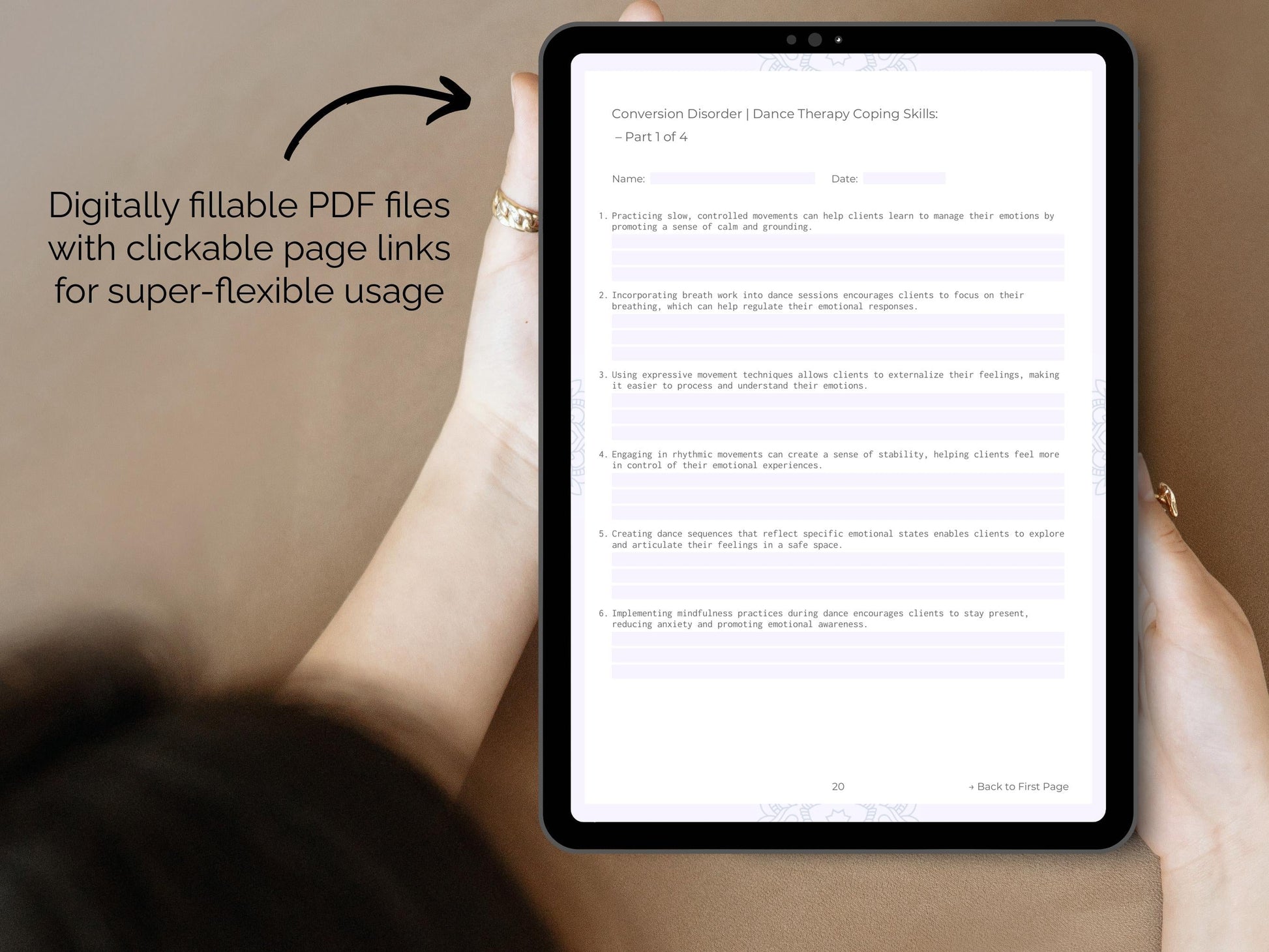
Task: Select response field under item 3
Action: [836, 415]
